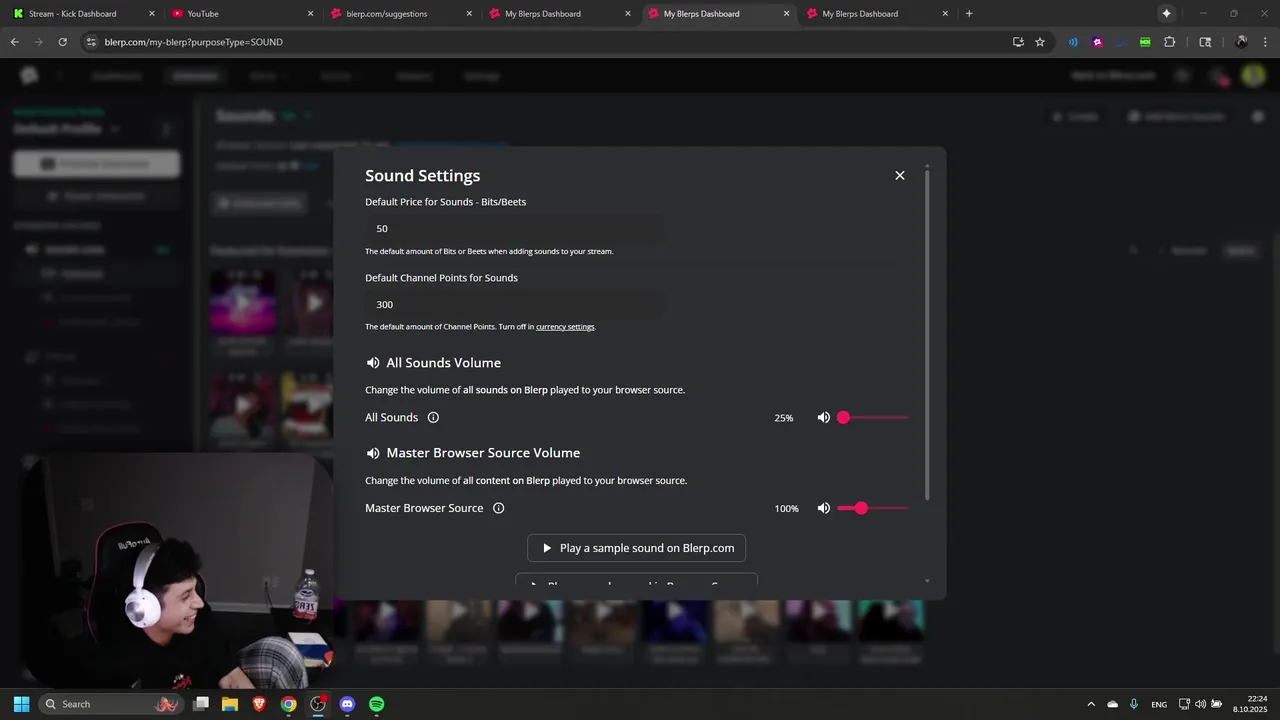The height and width of the screenshot is (720, 1280).
Task: Open File Explorer from the taskbar
Action: coord(230,704)
